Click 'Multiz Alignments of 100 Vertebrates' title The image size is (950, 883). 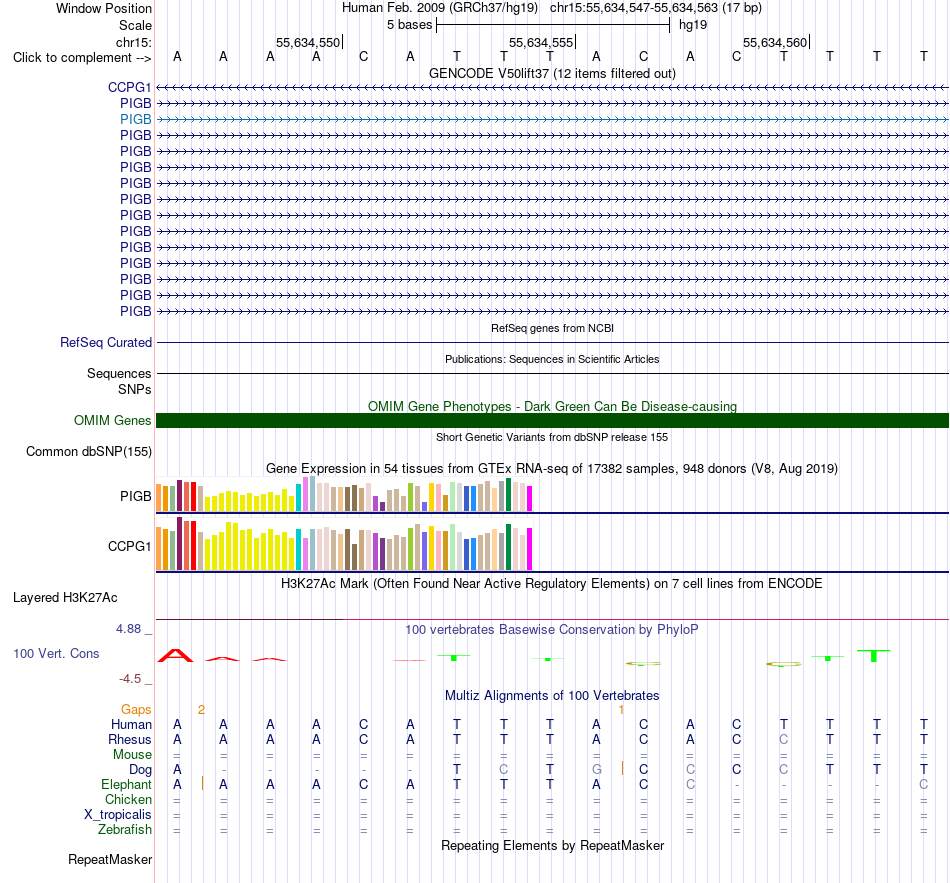point(552,696)
